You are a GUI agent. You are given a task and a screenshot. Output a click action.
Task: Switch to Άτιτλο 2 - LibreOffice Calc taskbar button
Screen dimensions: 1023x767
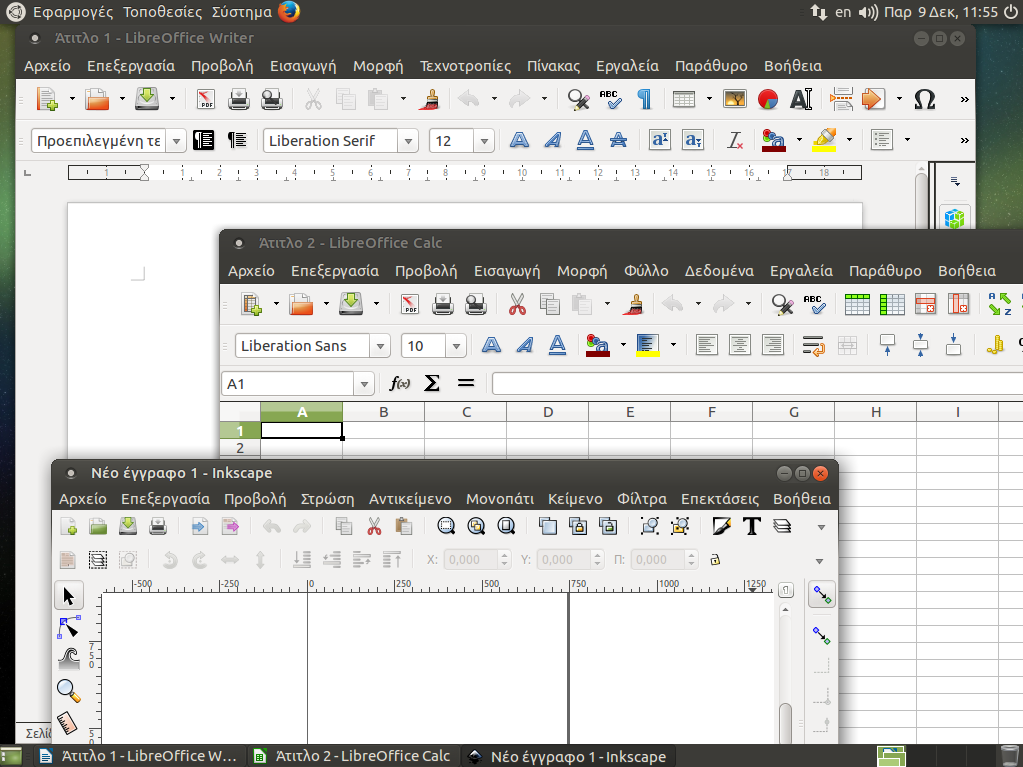point(352,756)
